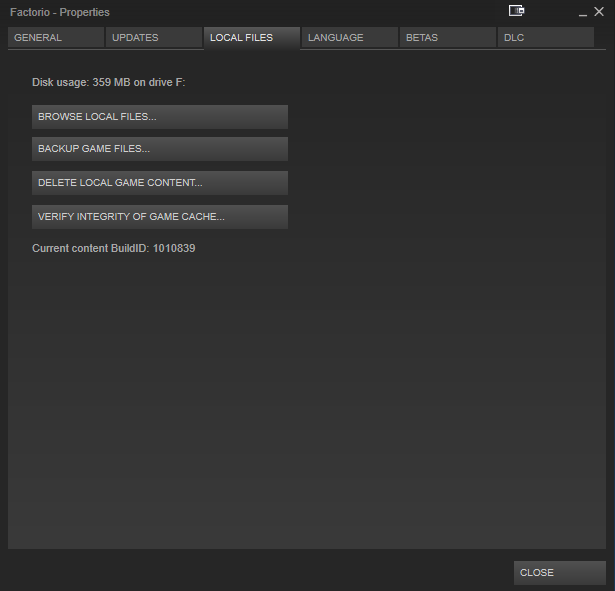Viewport: 615px width, 591px height.
Task: Click VERIFY INTEGRITY OF GAME CACHE
Action: pyautogui.click(x=160, y=217)
